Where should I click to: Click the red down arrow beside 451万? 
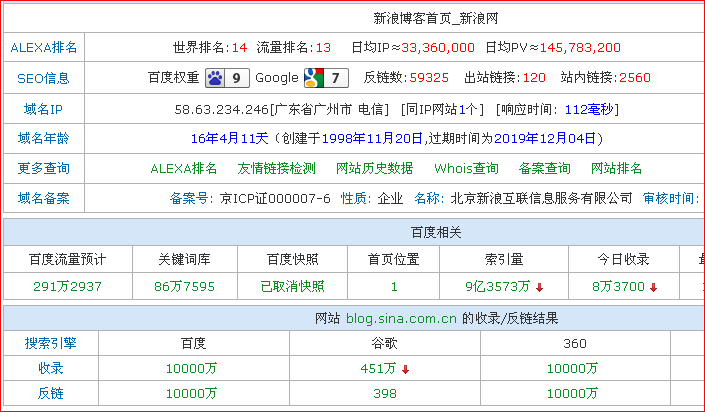point(406,370)
